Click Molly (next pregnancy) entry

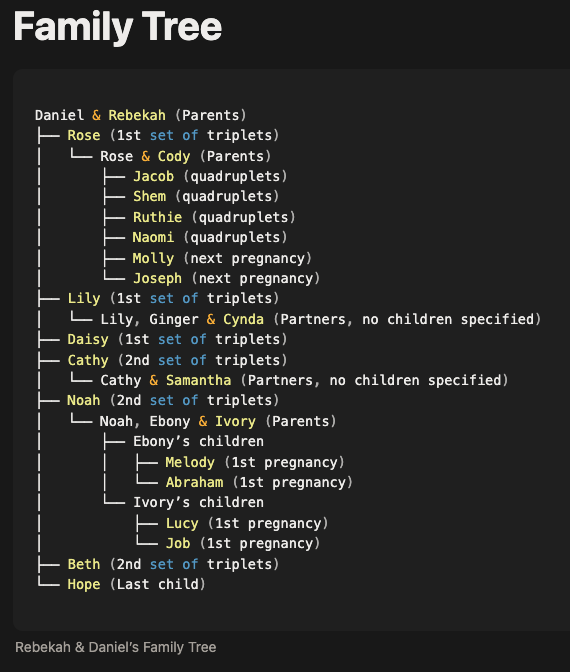click(x=222, y=258)
